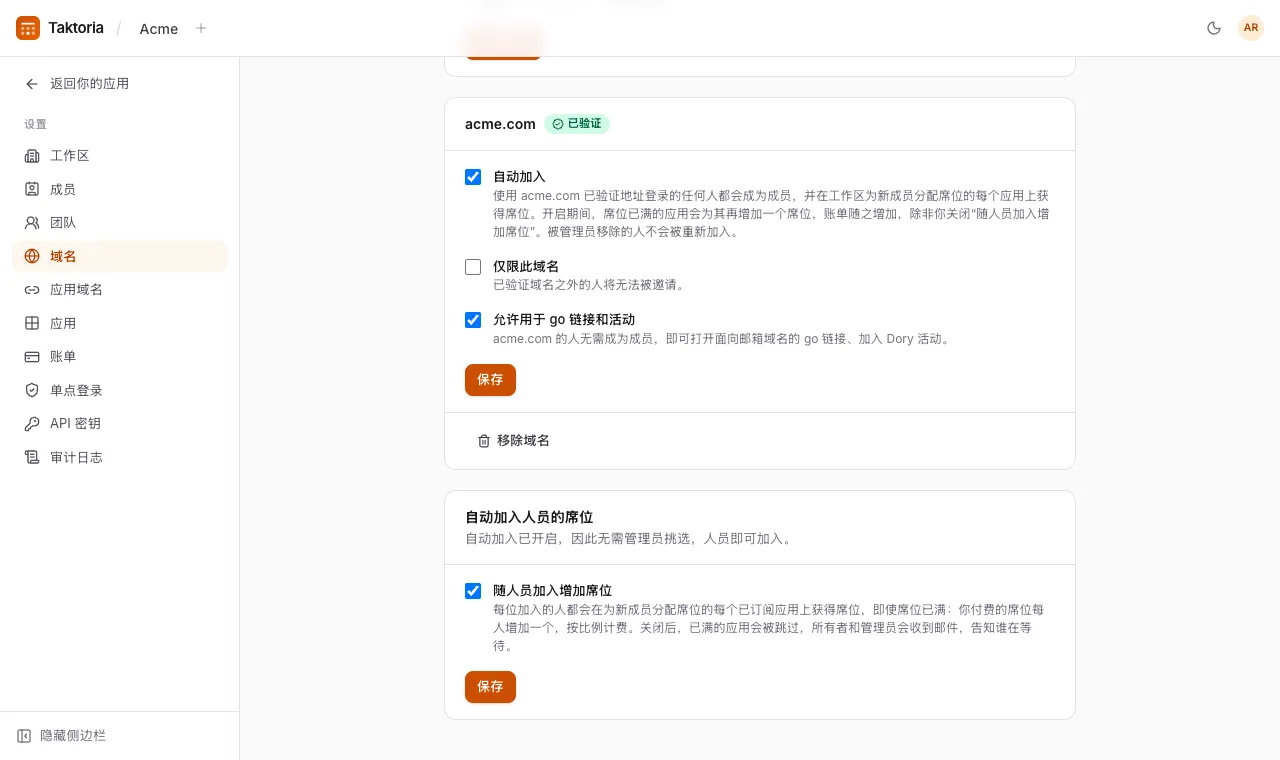Uncheck 允许用于 go 链接和活动 checkbox
The image size is (1280, 760).
coord(473,320)
